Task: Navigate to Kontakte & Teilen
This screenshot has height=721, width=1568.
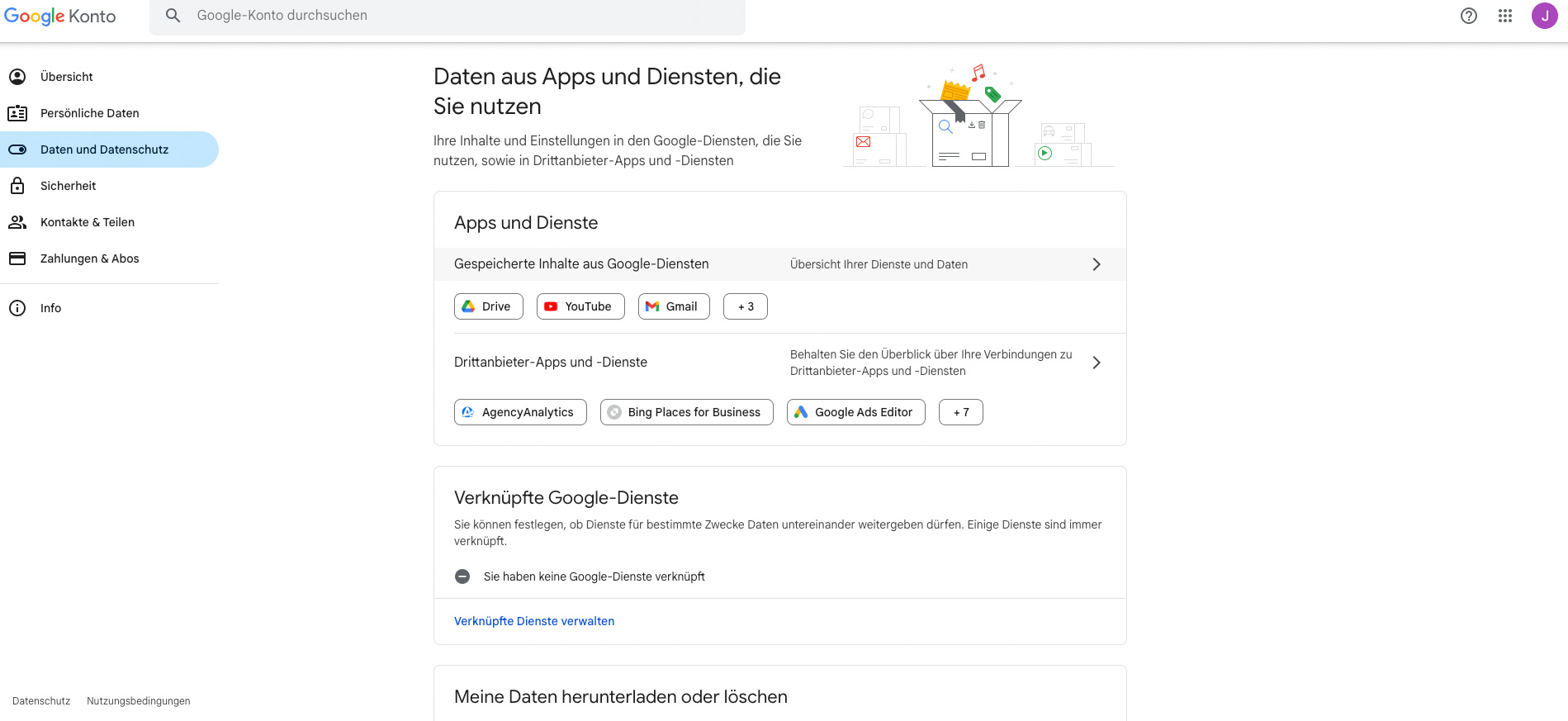Action: [x=109, y=222]
